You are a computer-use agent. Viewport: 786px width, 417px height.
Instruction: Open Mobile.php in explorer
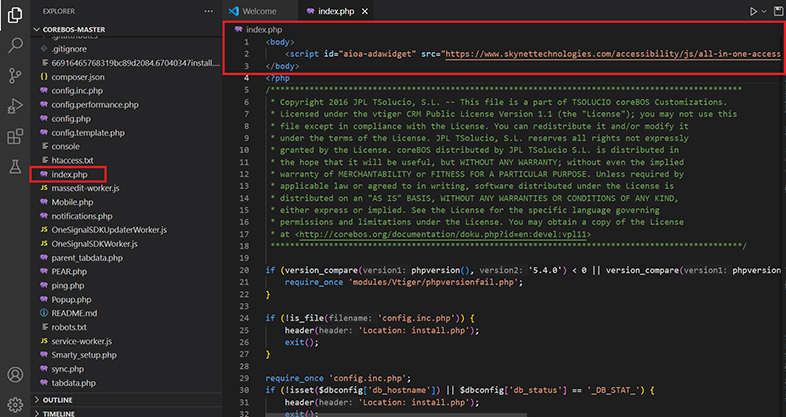tap(72, 202)
